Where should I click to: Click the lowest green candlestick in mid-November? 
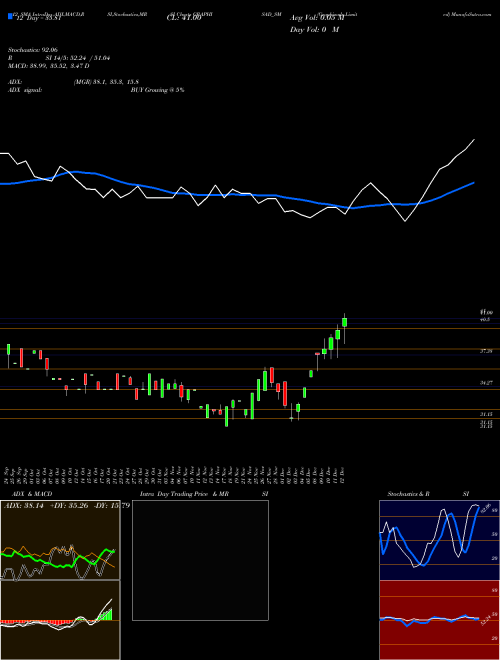[x=226, y=416]
